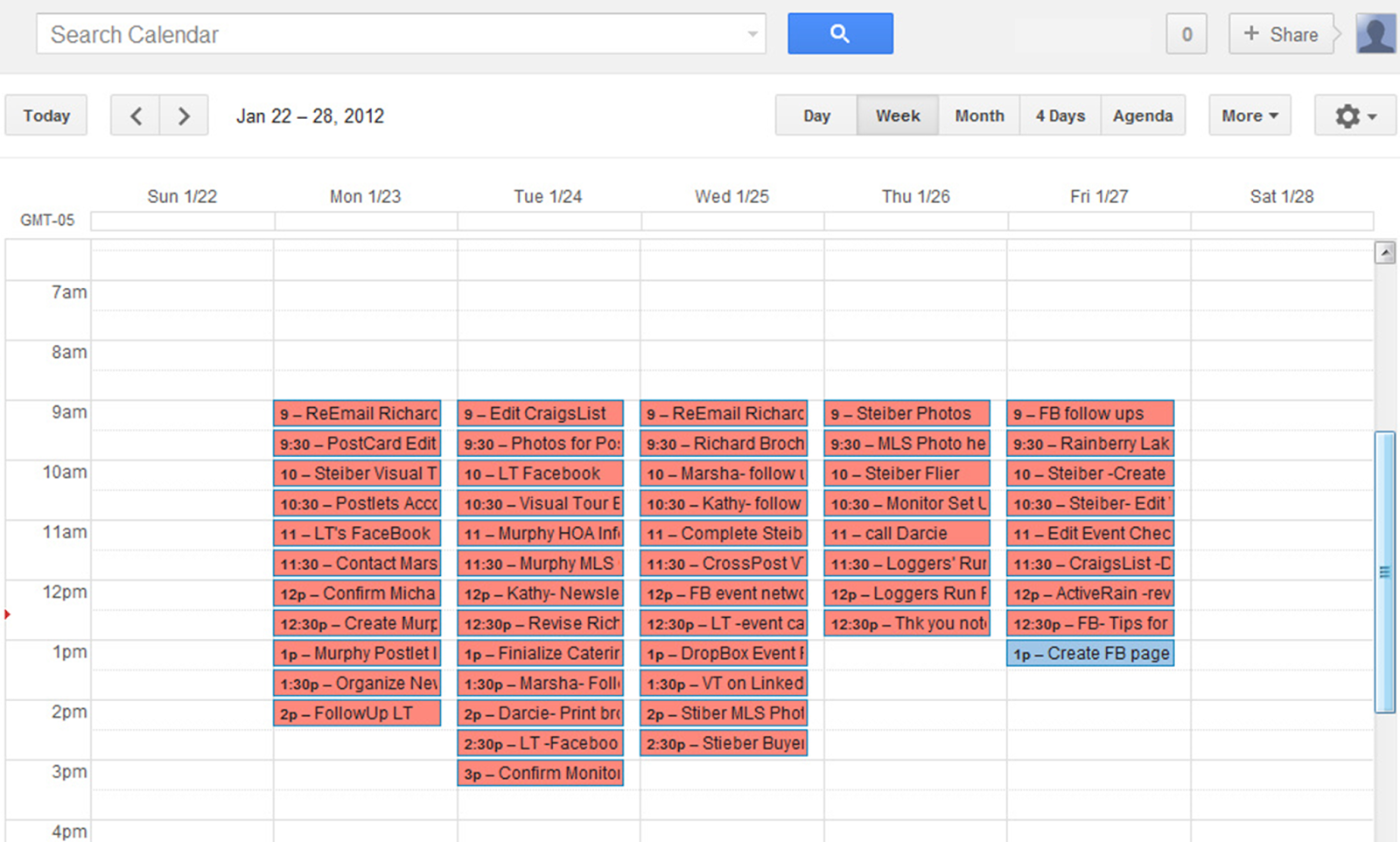This screenshot has height=842, width=1400.
Task: Switch to Agenda view
Action: (1142, 116)
